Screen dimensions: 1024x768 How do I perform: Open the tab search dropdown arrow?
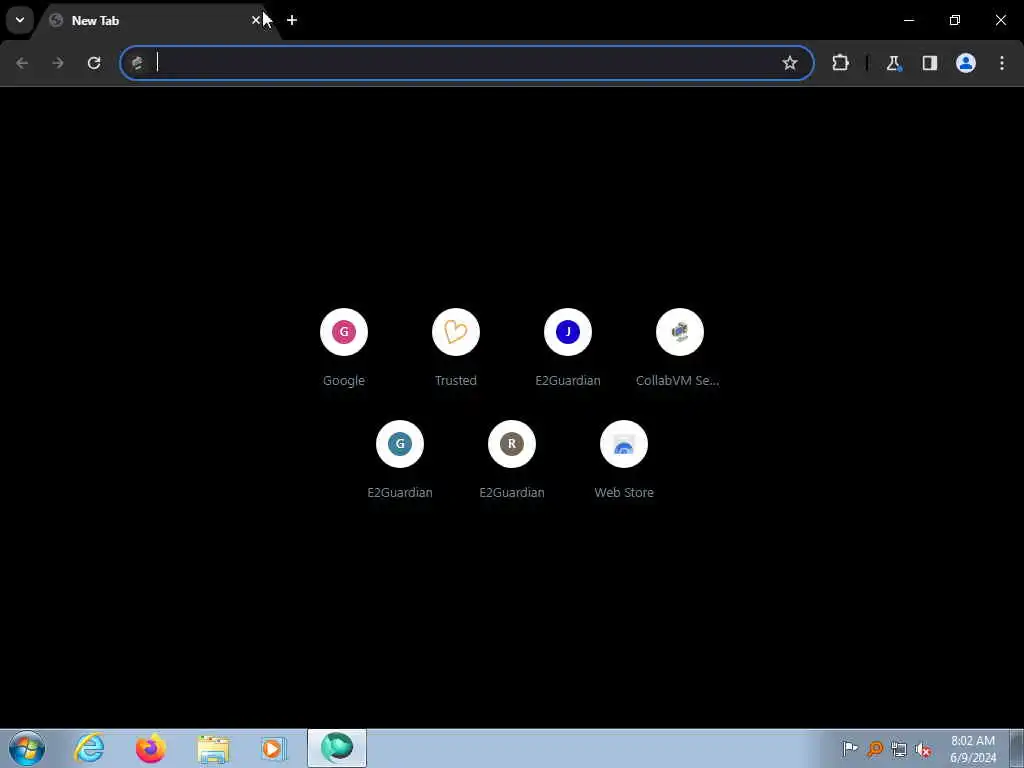(20, 20)
